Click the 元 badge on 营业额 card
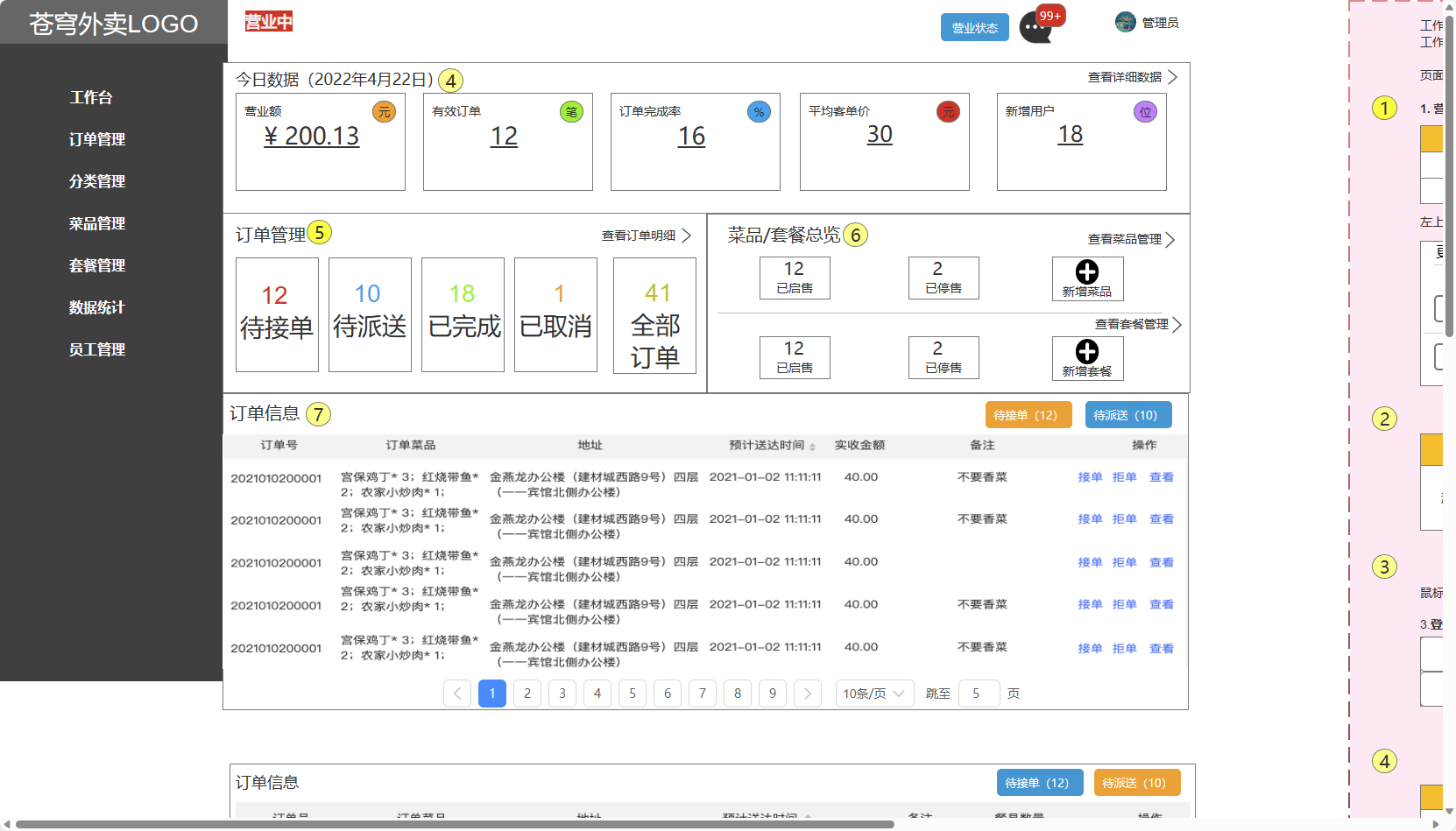Image resolution: width=1456 pixels, height=831 pixels. tap(384, 111)
